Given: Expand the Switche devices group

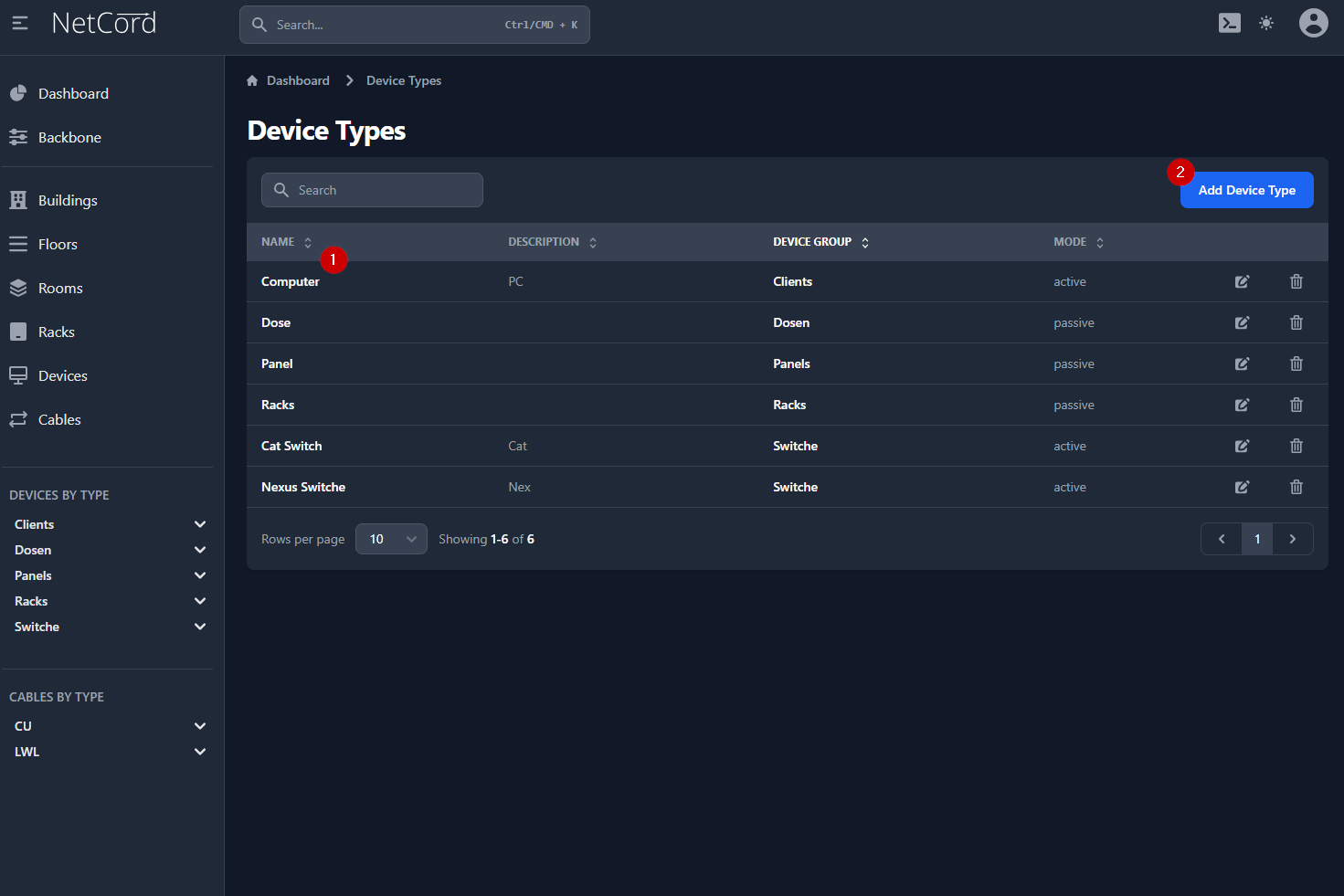Looking at the screenshot, I should pos(200,627).
